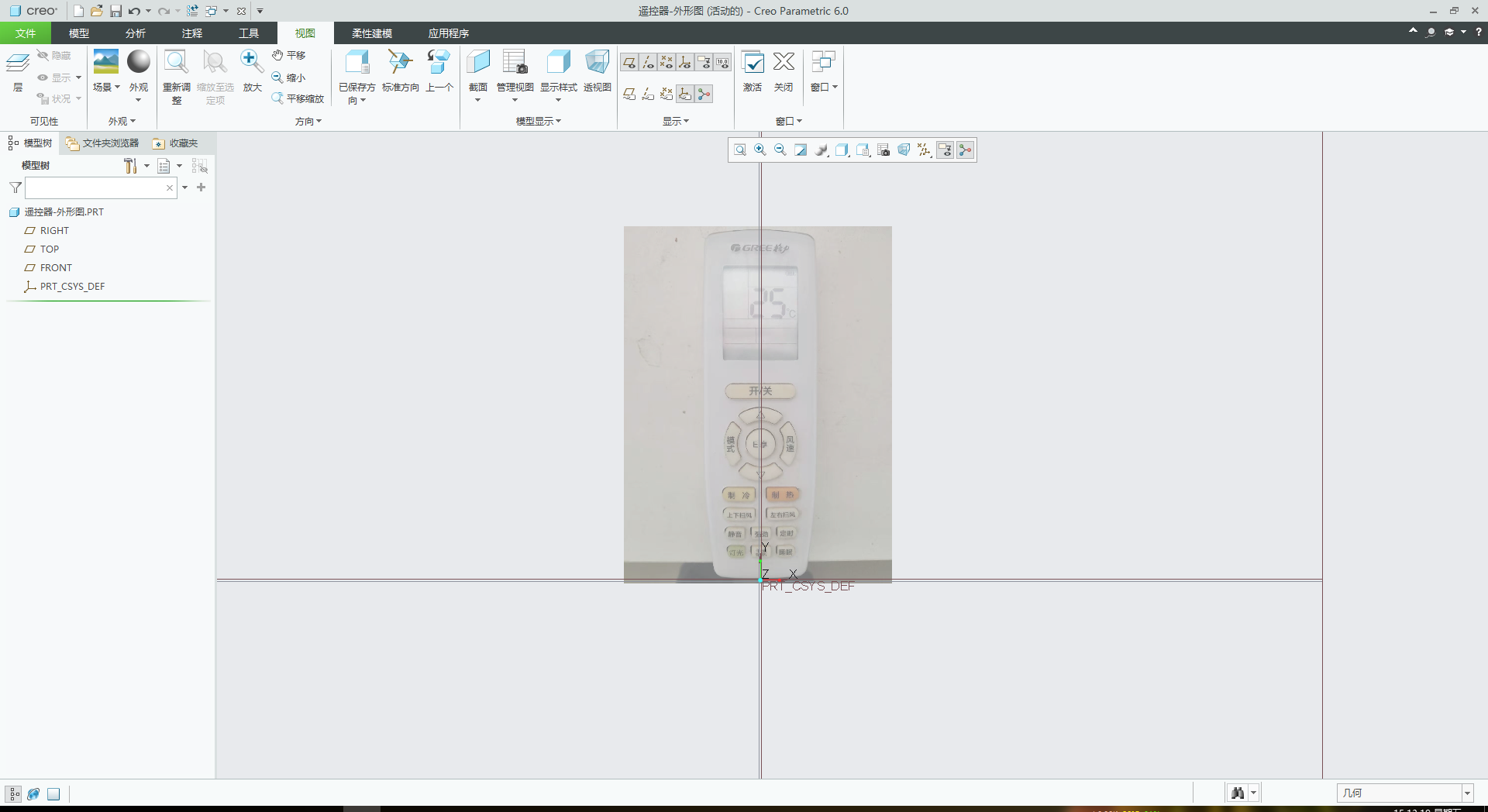The image size is (1488, 812).
Task: Select the FRONT datum plane in tree
Action: pos(56,268)
